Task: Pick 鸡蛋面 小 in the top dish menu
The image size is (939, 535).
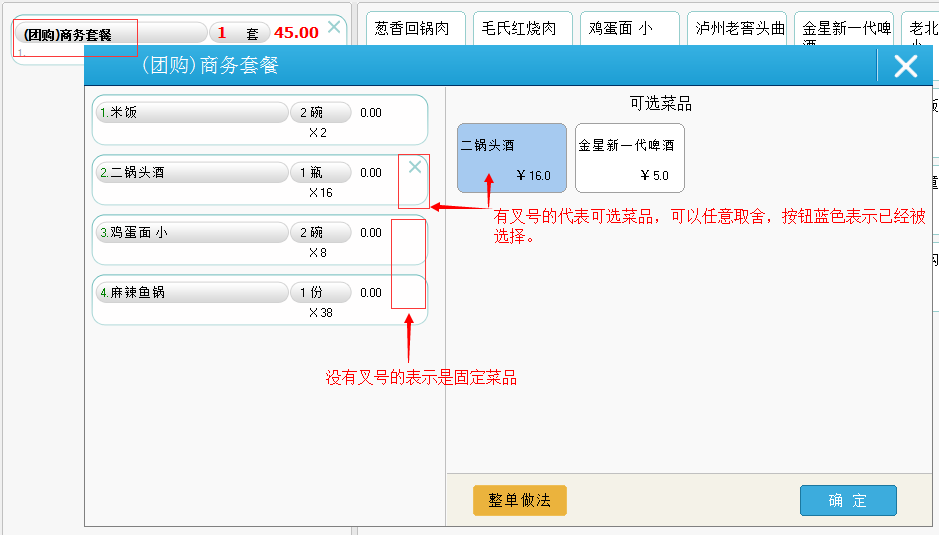Action: pos(628,29)
